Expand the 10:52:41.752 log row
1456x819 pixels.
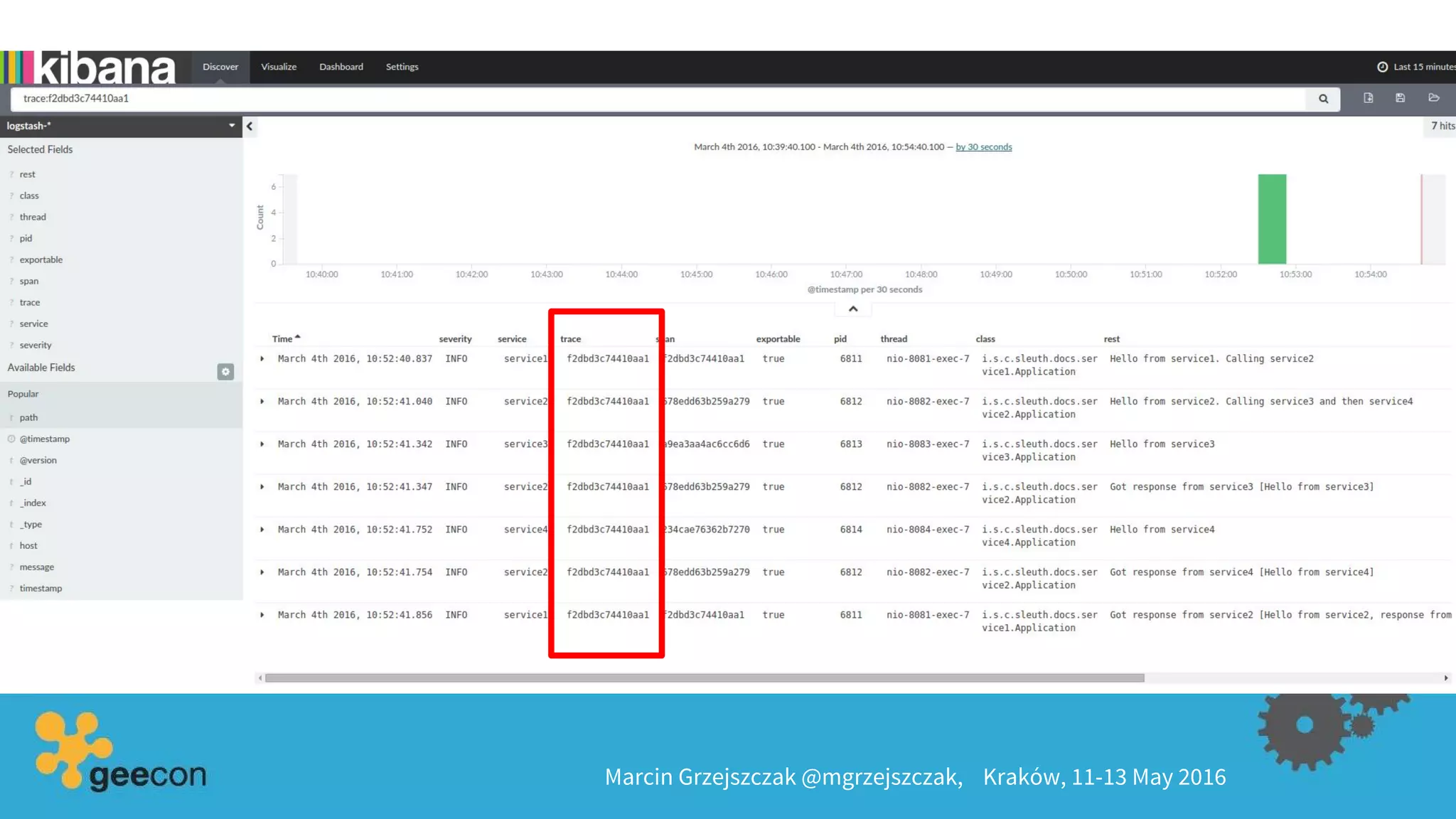pos(262,530)
